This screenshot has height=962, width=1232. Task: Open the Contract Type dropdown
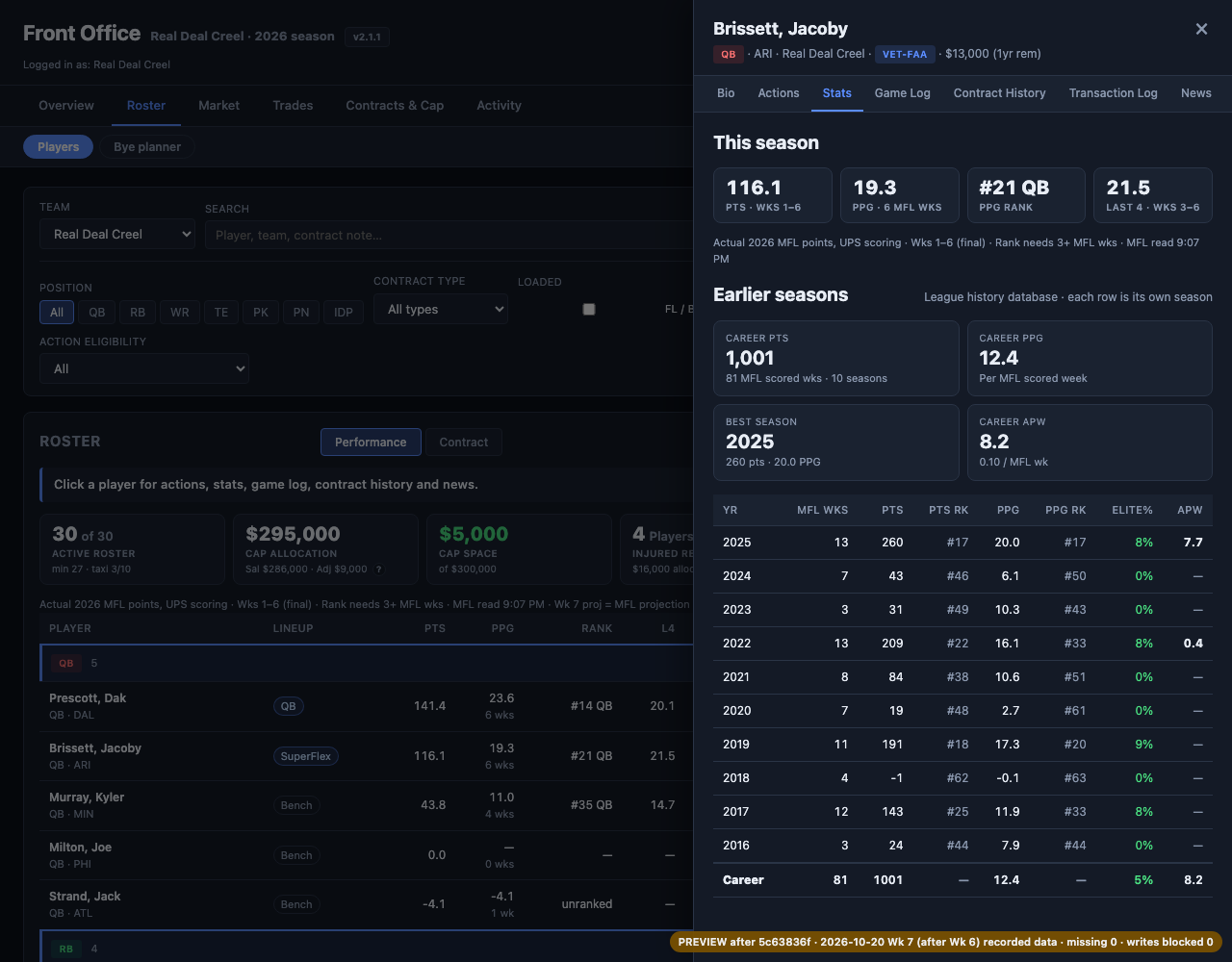click(441, 309)
